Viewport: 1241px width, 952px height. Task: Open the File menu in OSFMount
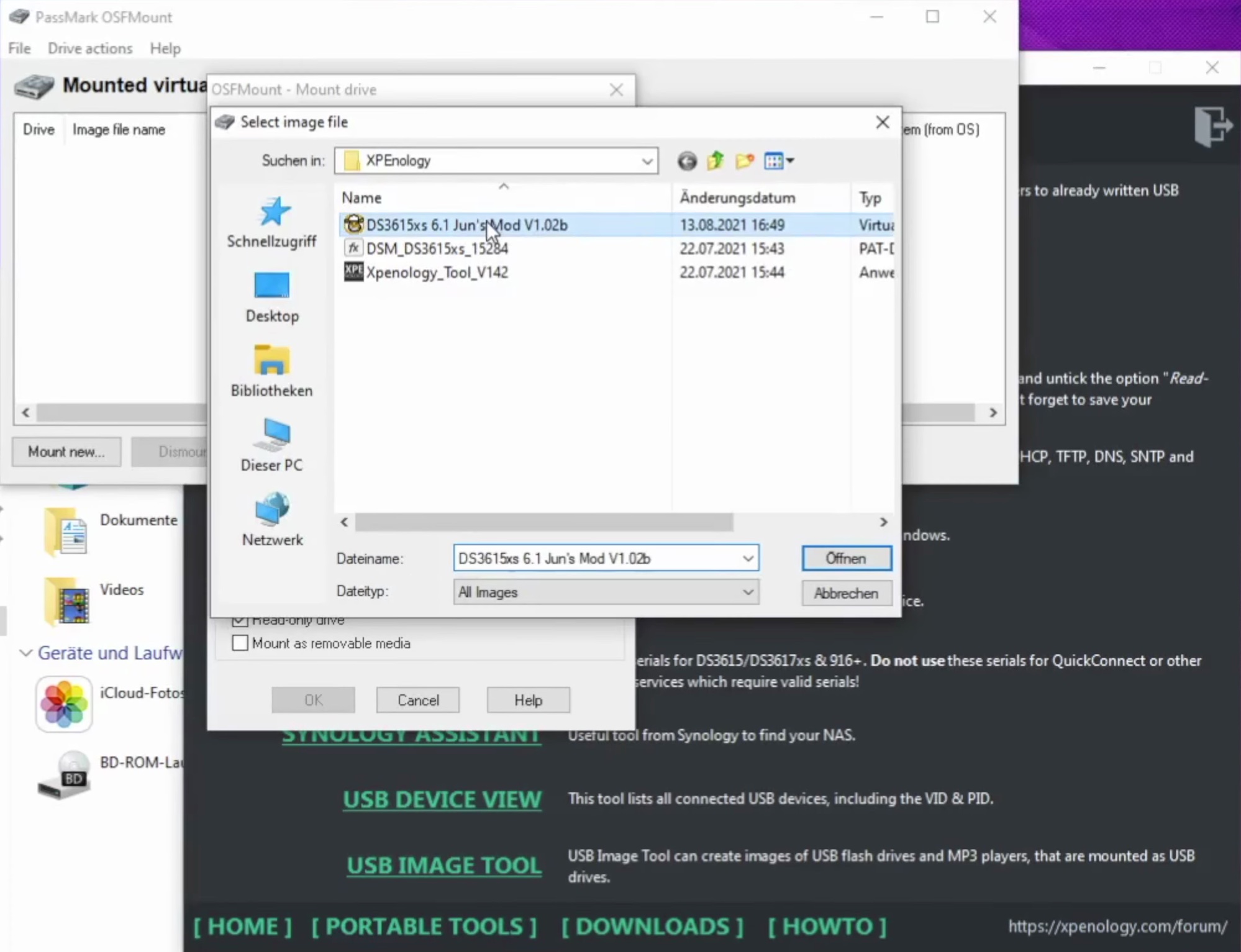coord(19,48)
